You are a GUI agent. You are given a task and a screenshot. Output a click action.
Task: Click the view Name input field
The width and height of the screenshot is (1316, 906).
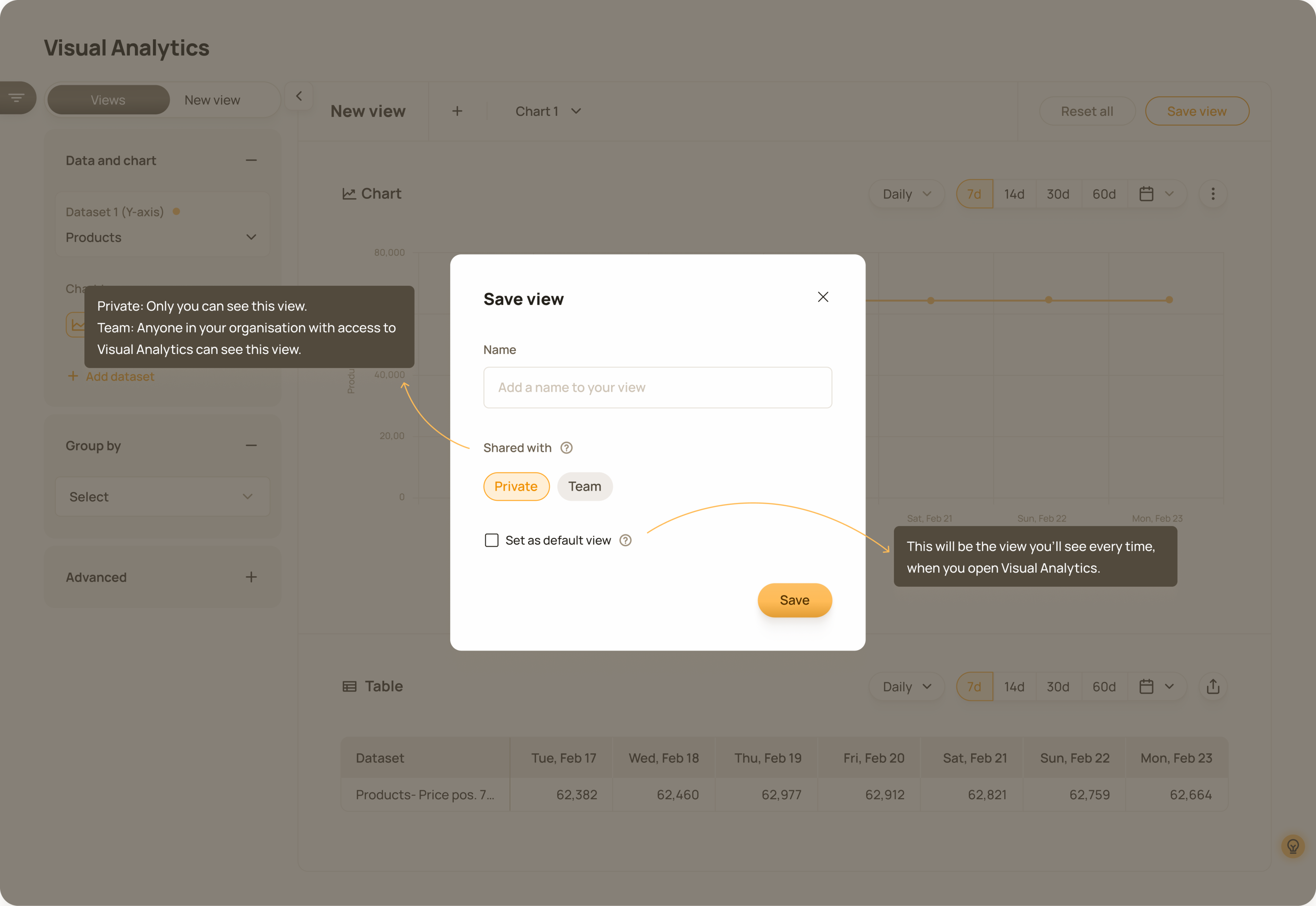pos(658,388)
